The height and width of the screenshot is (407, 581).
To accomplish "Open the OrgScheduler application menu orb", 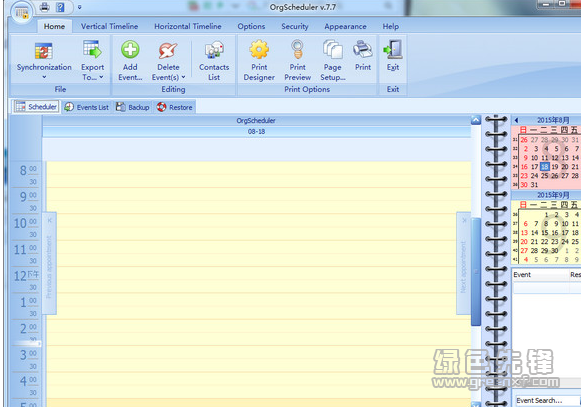I will (21, 13).
